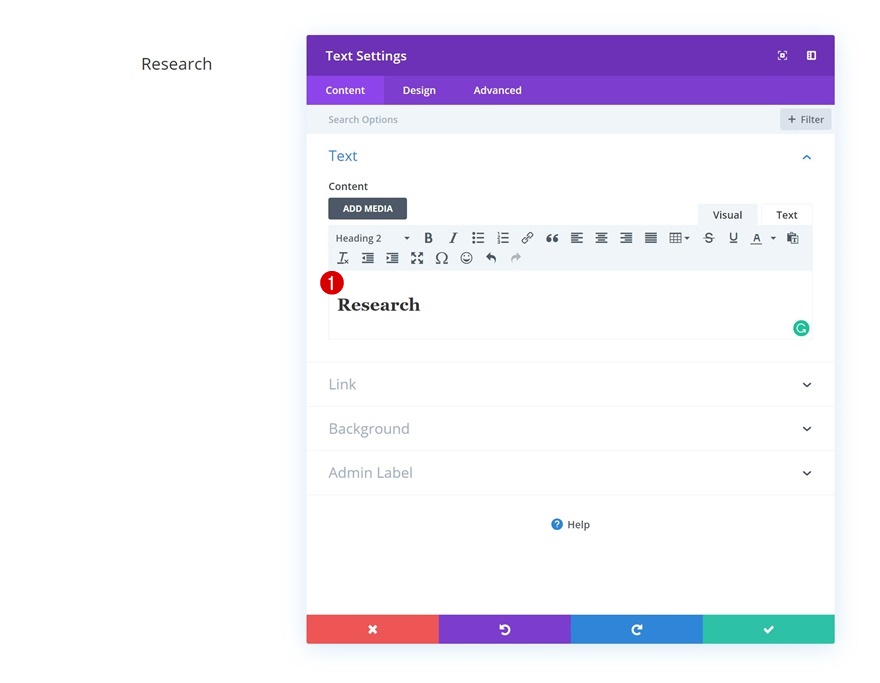The width and height of the screenshot is (880, 683).
Task: Switch to the Advanced tab
Action: 497,90
